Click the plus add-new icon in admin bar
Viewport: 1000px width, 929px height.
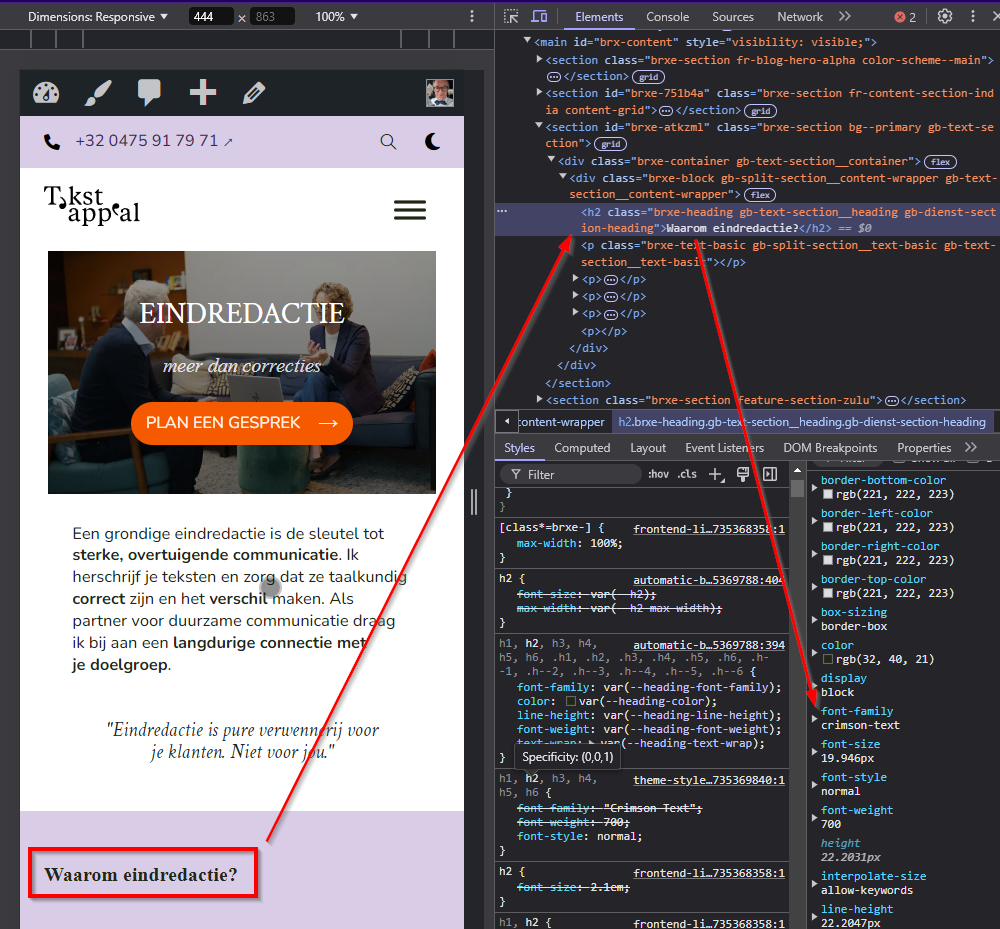click(x=203, y=92)
